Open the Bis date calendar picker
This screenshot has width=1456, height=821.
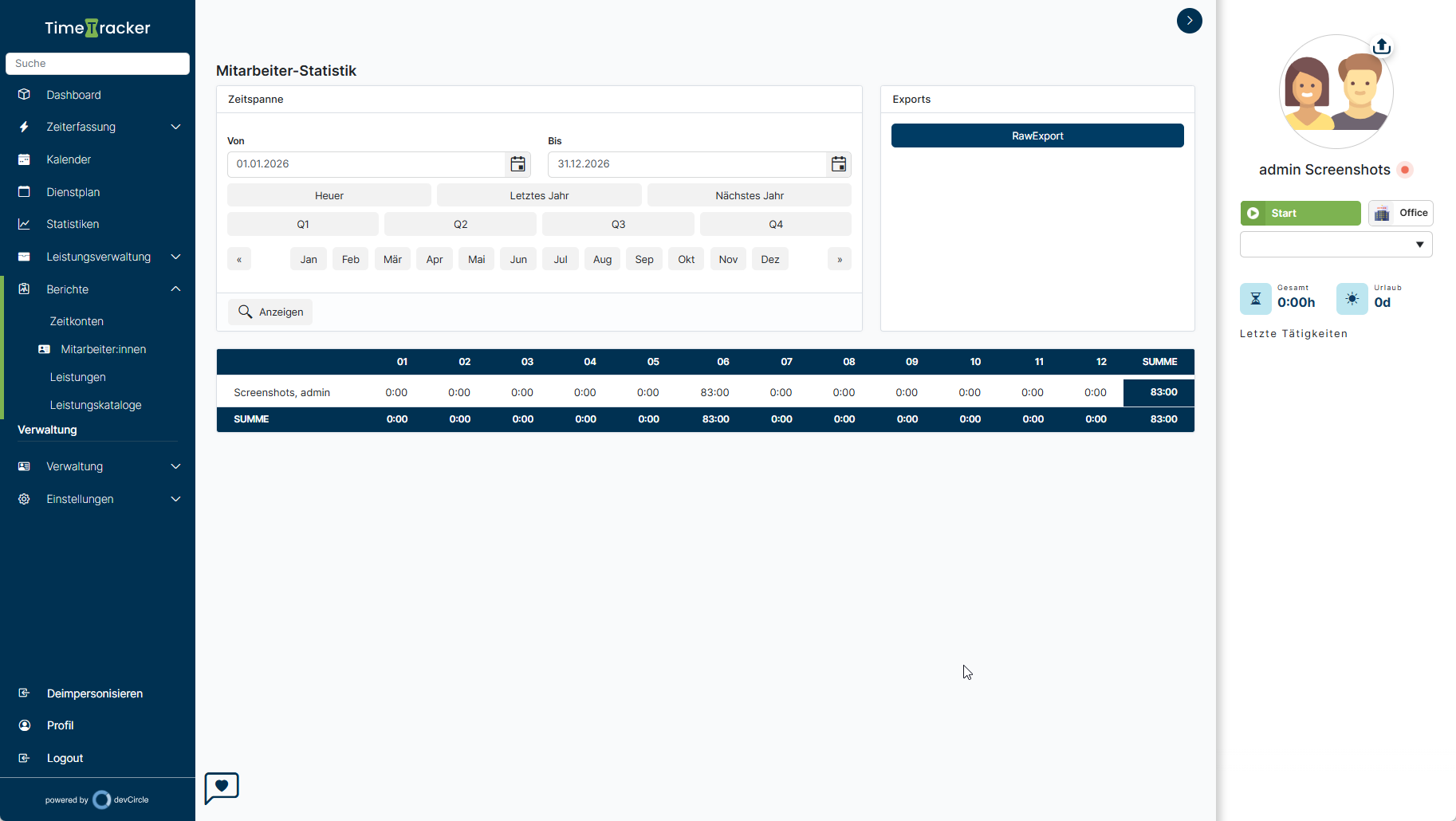pos(839,164)
